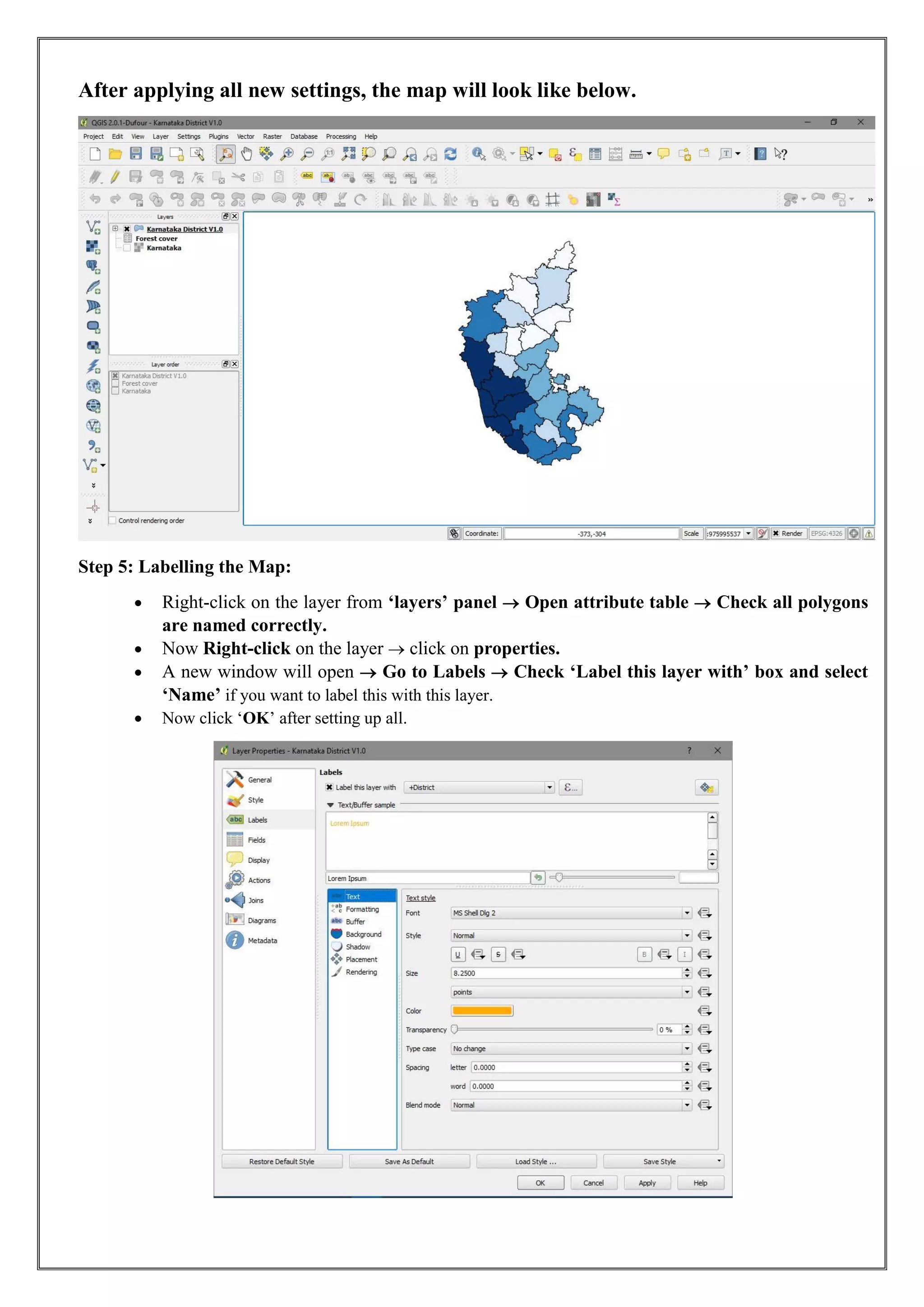Viewport: 924px width, 1307px height.
Task: Open the size units points dropdown
Action: 571,992
